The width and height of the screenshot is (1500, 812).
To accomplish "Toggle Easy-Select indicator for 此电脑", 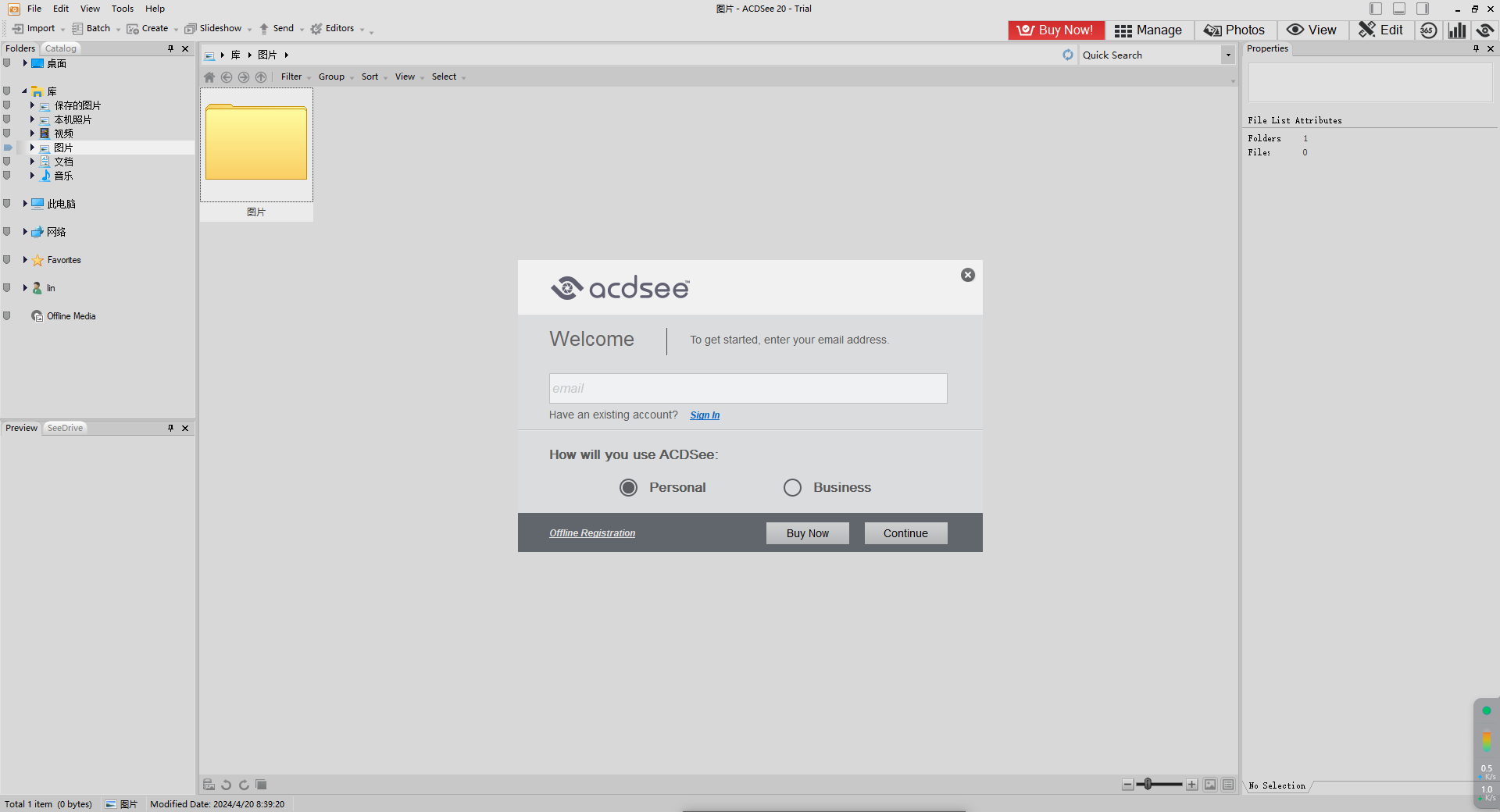I will 7,204.
